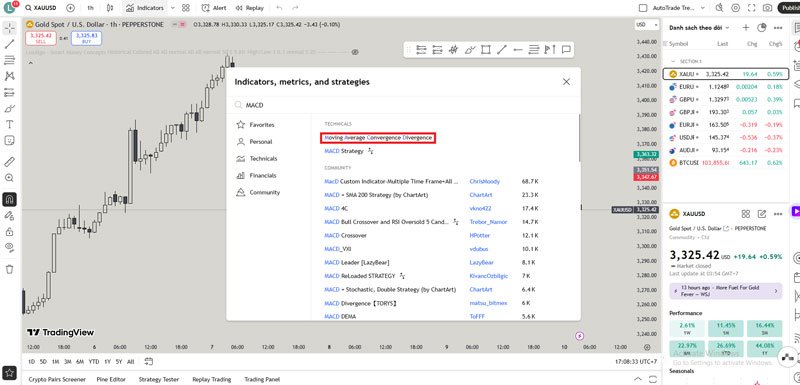Open the Pine Editor tab
This screenshot has width=800, height=385.
coord(112,379)
